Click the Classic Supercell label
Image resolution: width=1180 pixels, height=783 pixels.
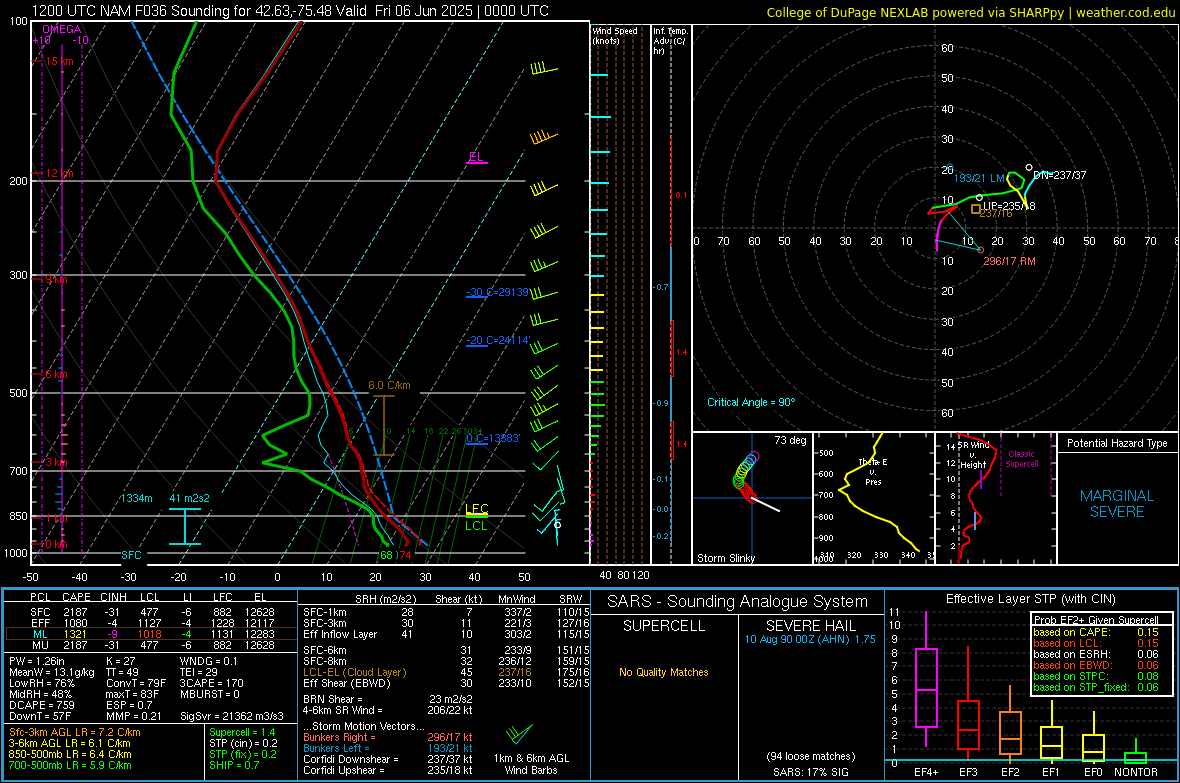pos(1022,459)
